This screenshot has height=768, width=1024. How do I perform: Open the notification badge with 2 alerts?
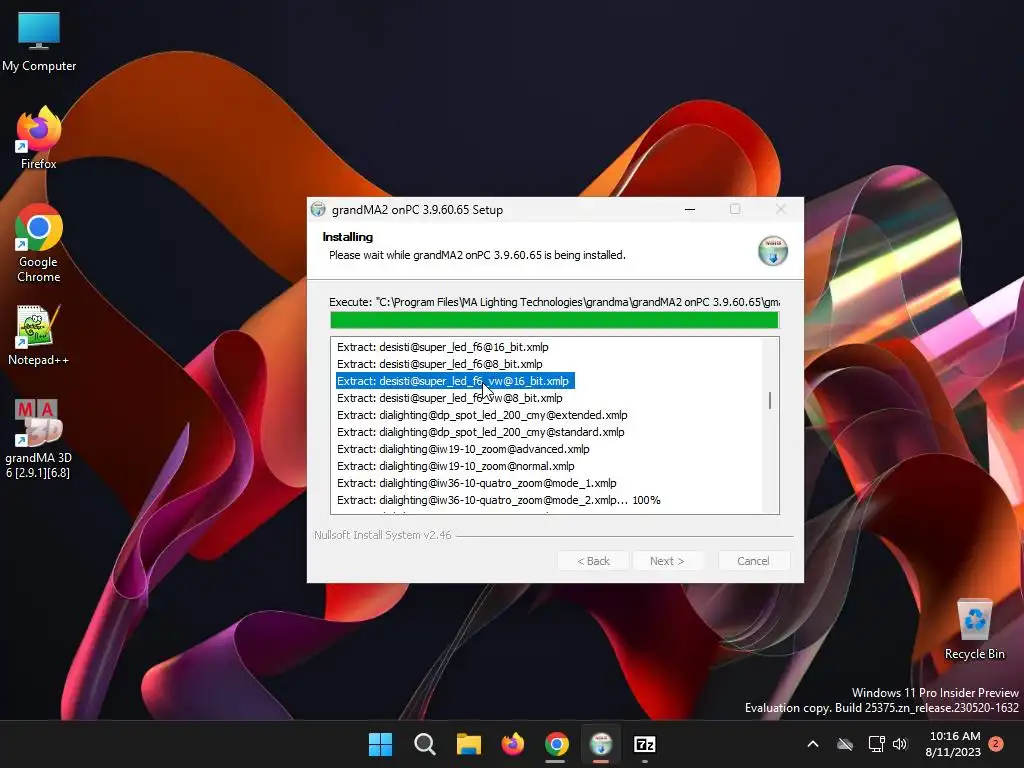tap(996, 743)
